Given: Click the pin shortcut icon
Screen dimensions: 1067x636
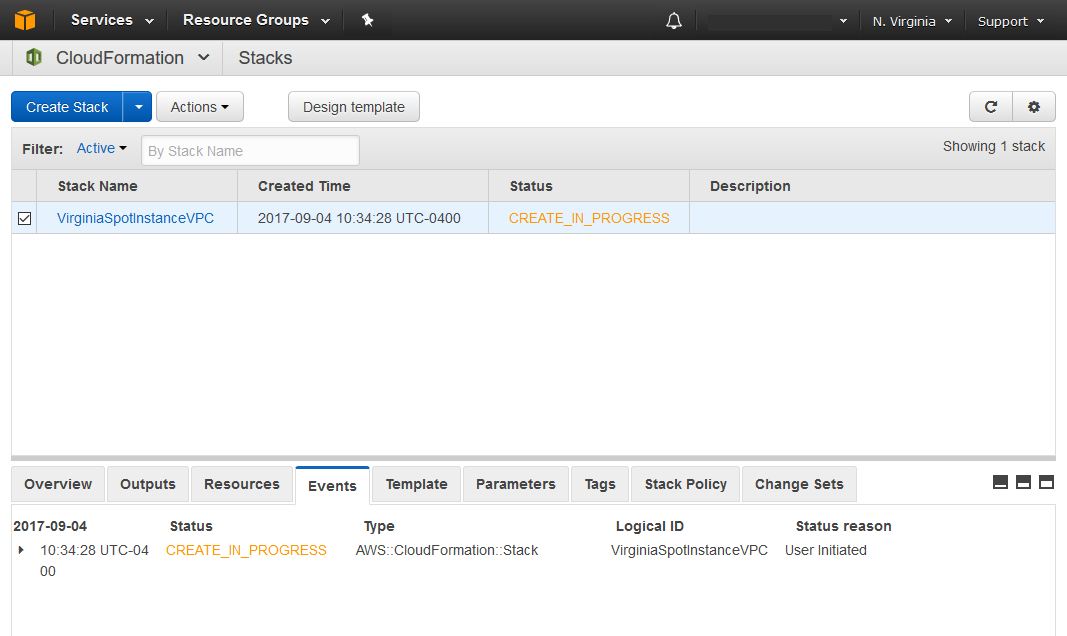Looking at the screenshot, I should click(367, 20).
